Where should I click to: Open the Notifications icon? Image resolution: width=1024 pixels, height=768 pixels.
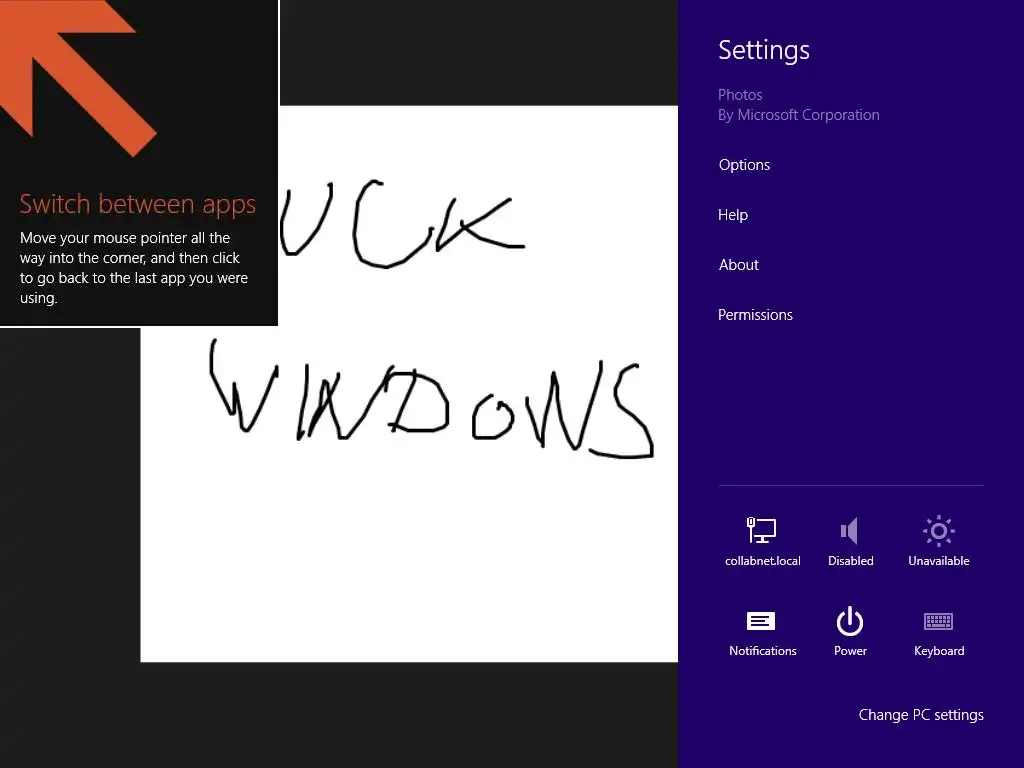[x=761, y=621]
